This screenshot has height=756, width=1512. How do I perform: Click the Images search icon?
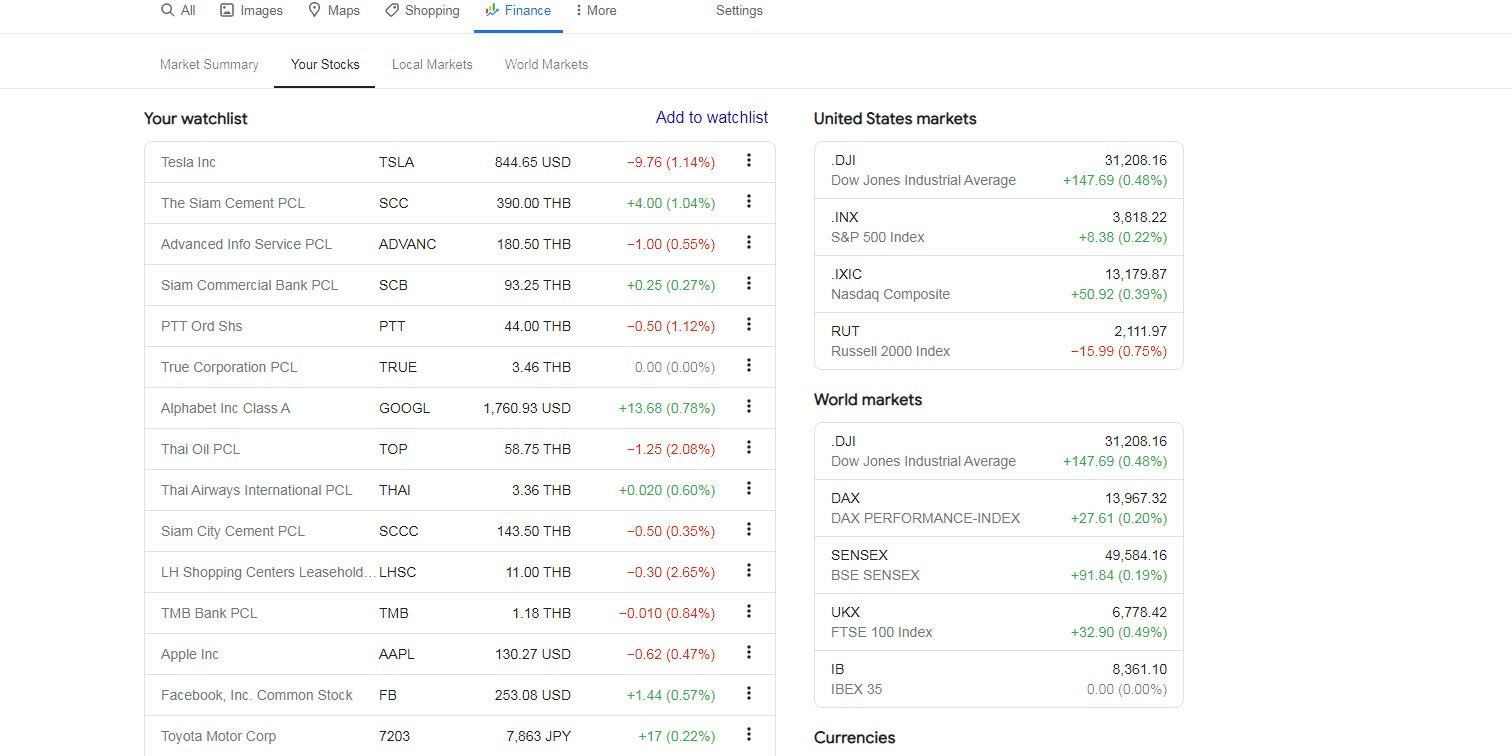(x=227, y=10)
